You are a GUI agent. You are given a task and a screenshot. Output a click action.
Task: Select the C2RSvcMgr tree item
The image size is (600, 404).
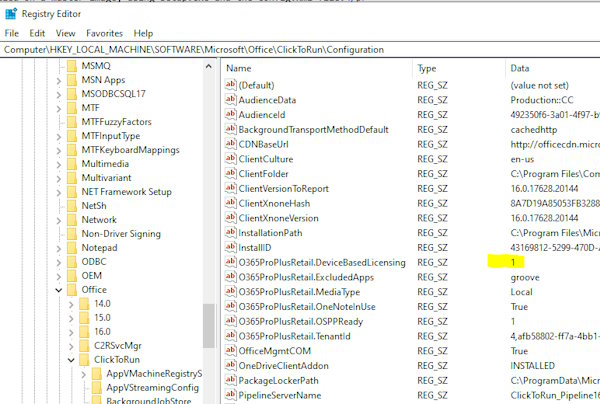[117, 345]
